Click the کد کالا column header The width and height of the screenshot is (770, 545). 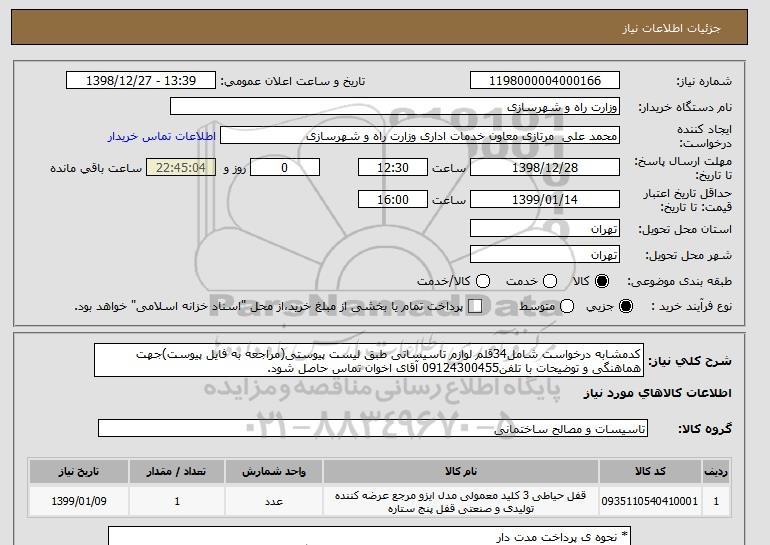(x=650, y=471)
